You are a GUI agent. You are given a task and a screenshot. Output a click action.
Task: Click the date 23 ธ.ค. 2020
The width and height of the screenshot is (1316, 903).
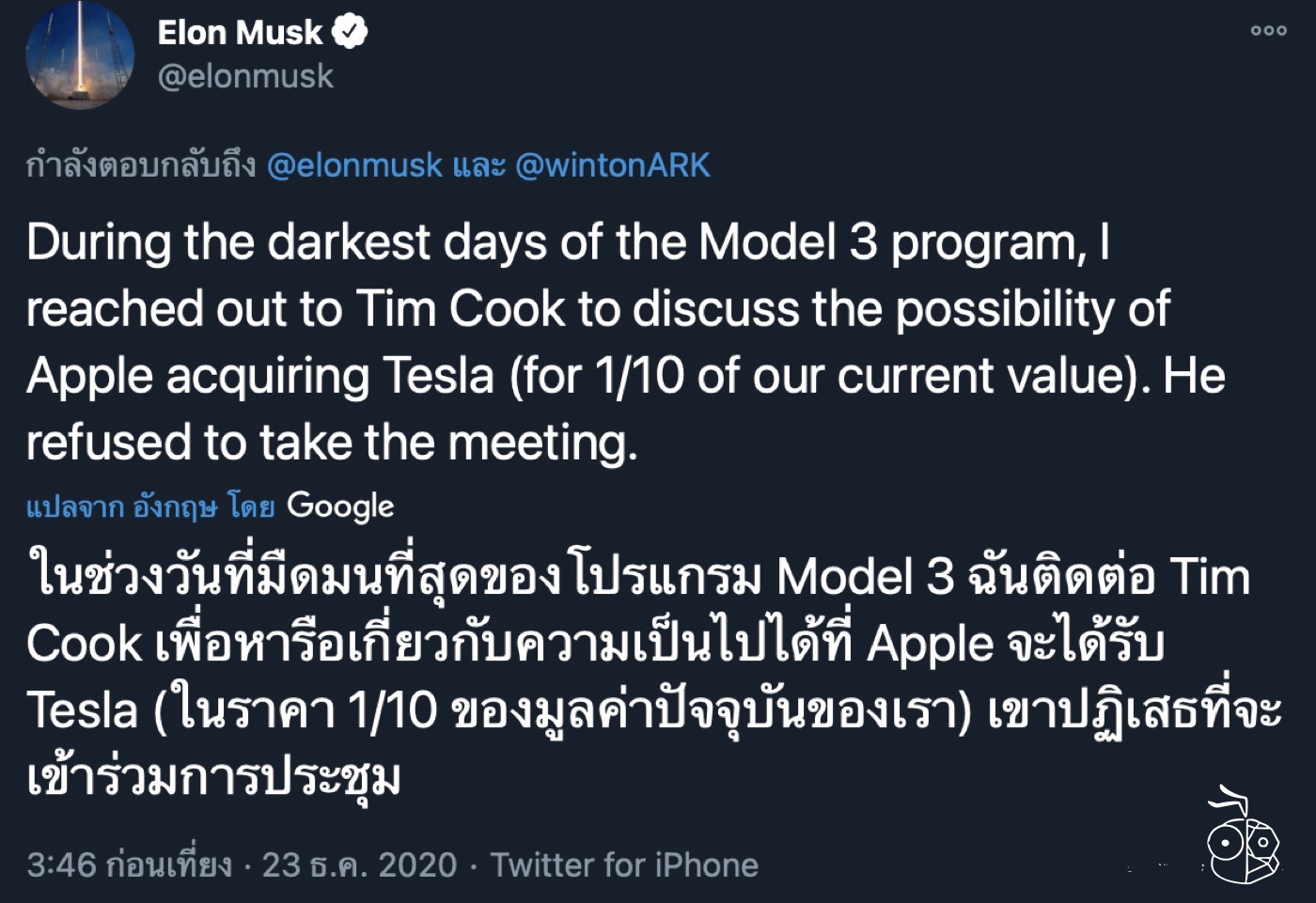[x=359, y=864]
